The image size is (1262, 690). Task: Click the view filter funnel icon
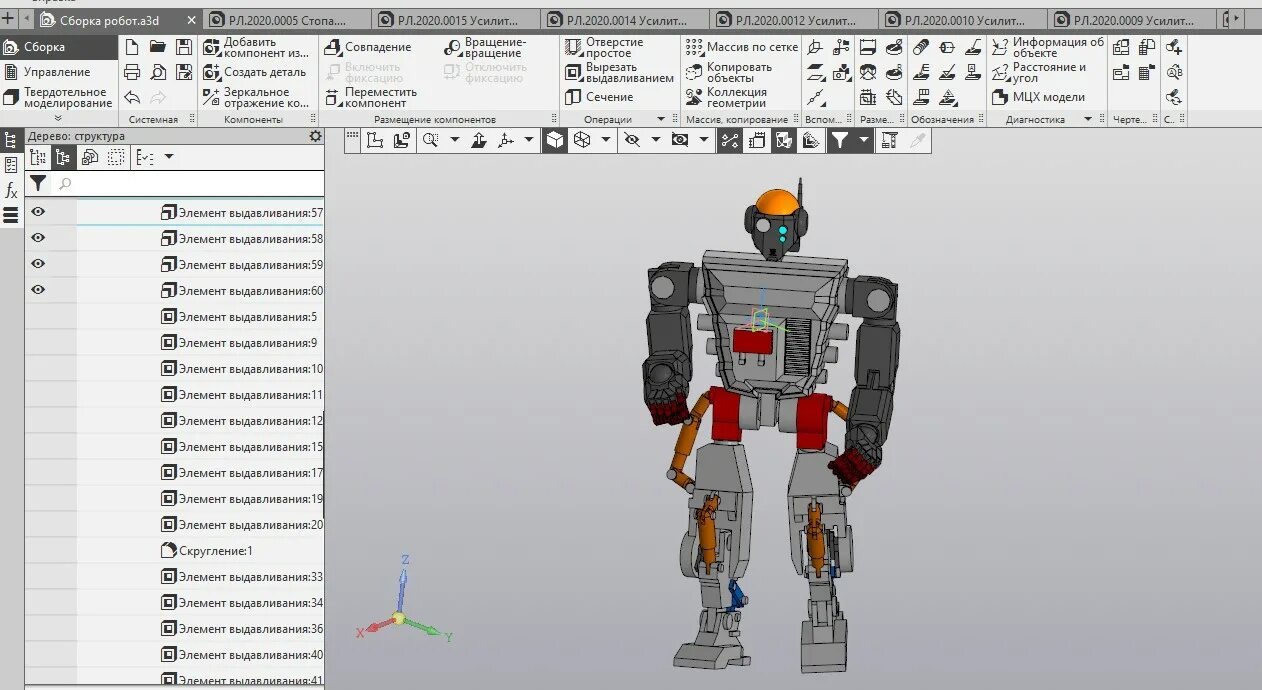[838, 141]
